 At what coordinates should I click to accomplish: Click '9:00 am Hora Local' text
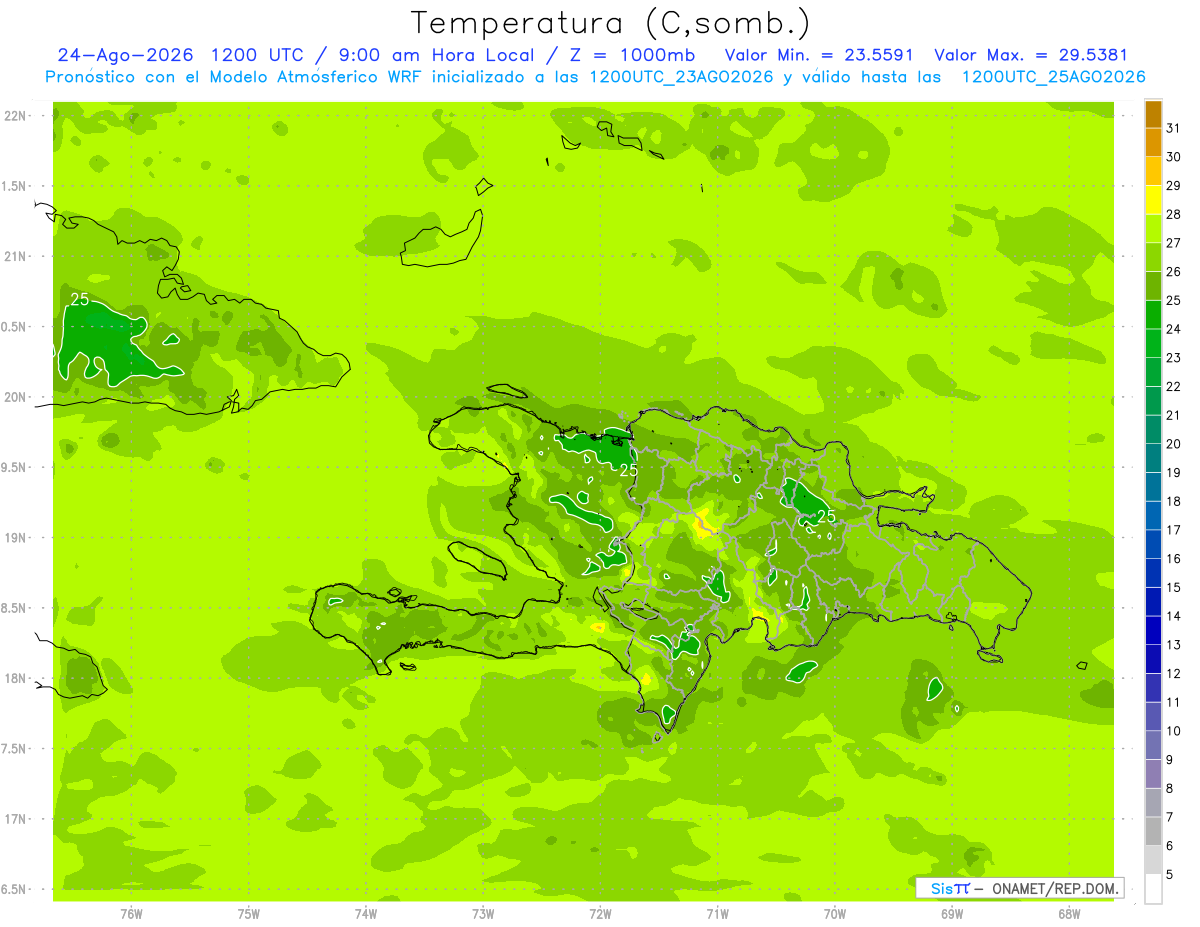[x=436, y=55]
